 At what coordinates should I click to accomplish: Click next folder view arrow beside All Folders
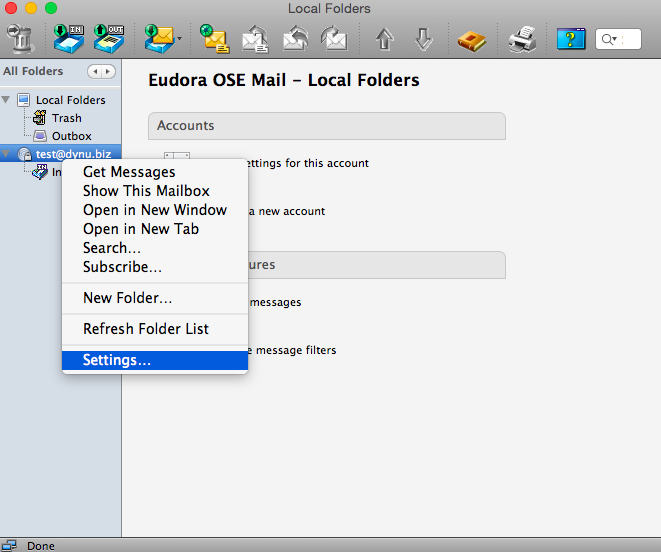coord(108,72)
